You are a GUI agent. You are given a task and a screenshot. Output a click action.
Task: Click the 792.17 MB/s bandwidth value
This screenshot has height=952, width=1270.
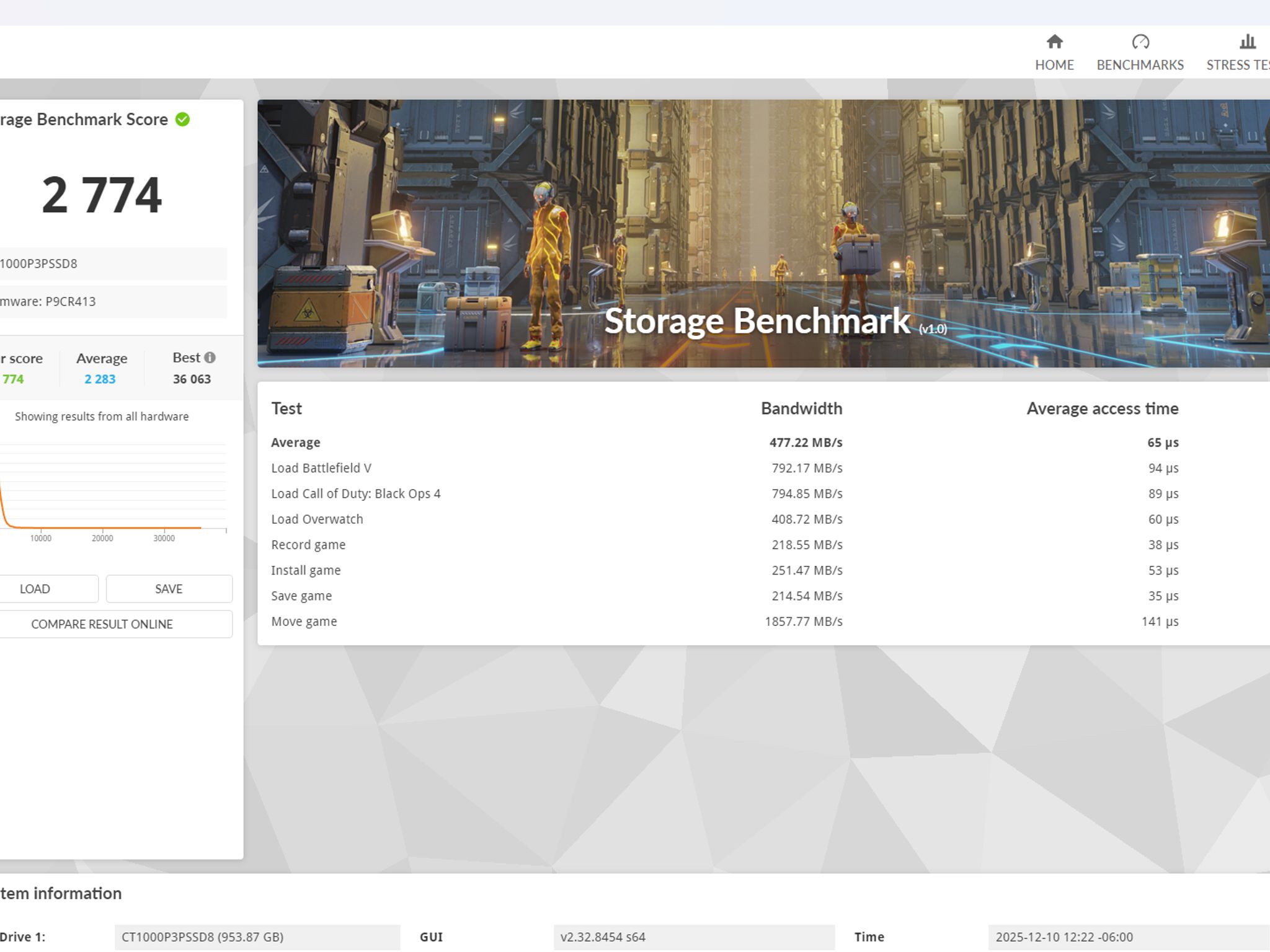tap(807, 468)
